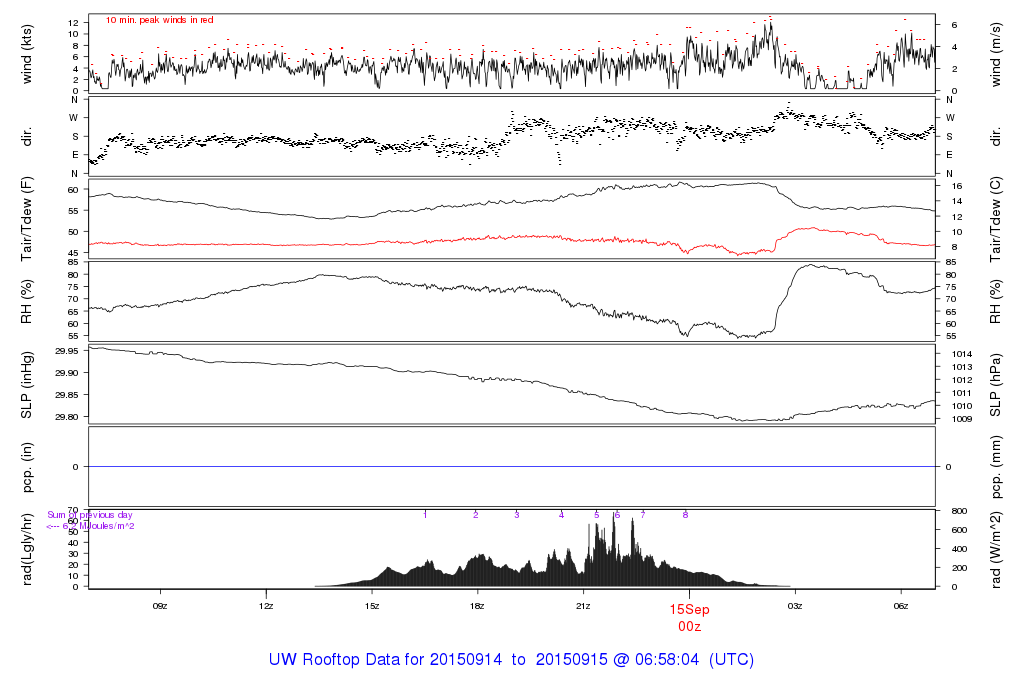The image size is (1024, 700).
Task: Click the red '00z' time label
Action: (x=689, y=626)
